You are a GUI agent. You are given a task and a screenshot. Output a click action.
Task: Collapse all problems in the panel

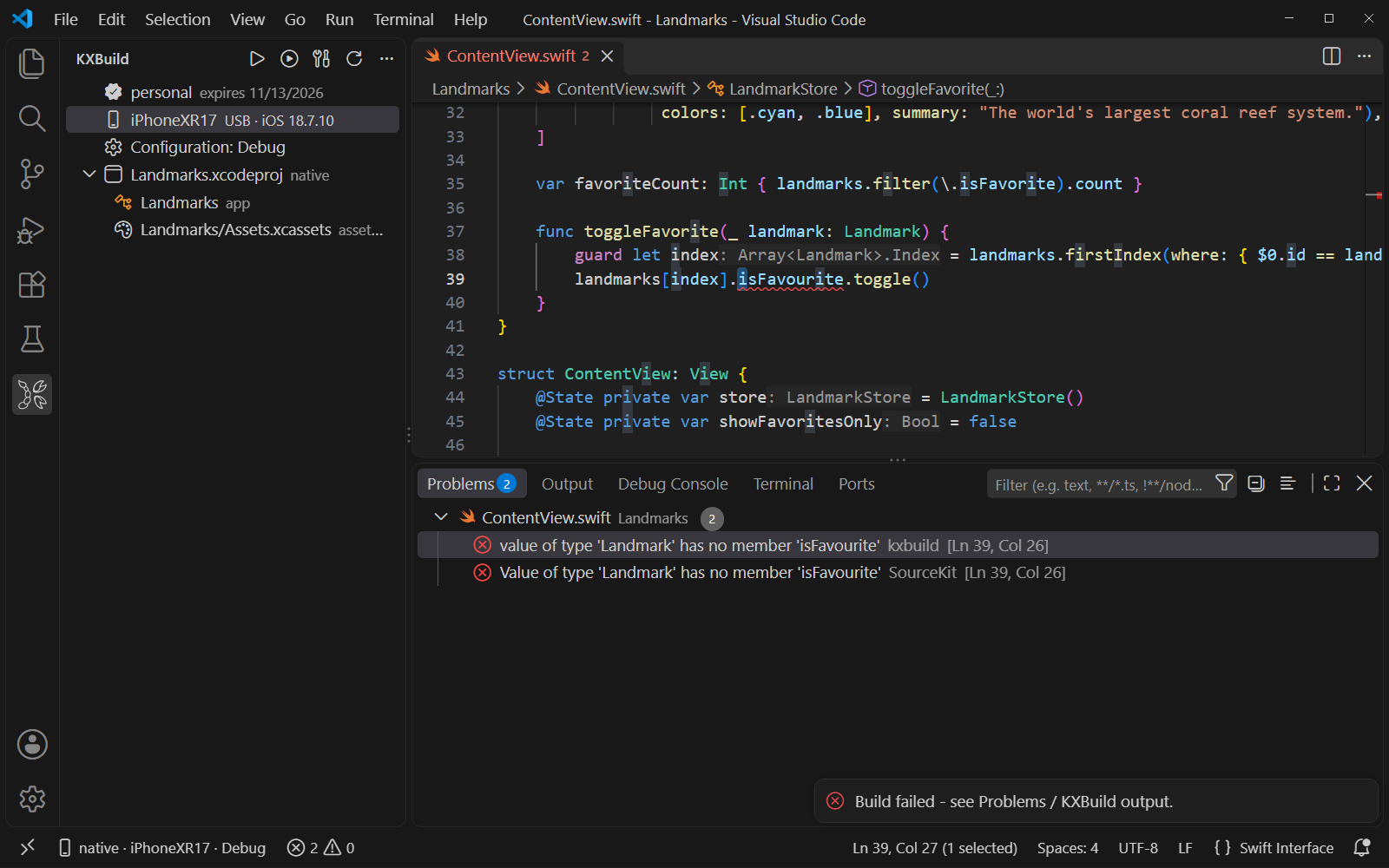(x=1256, y=483)
